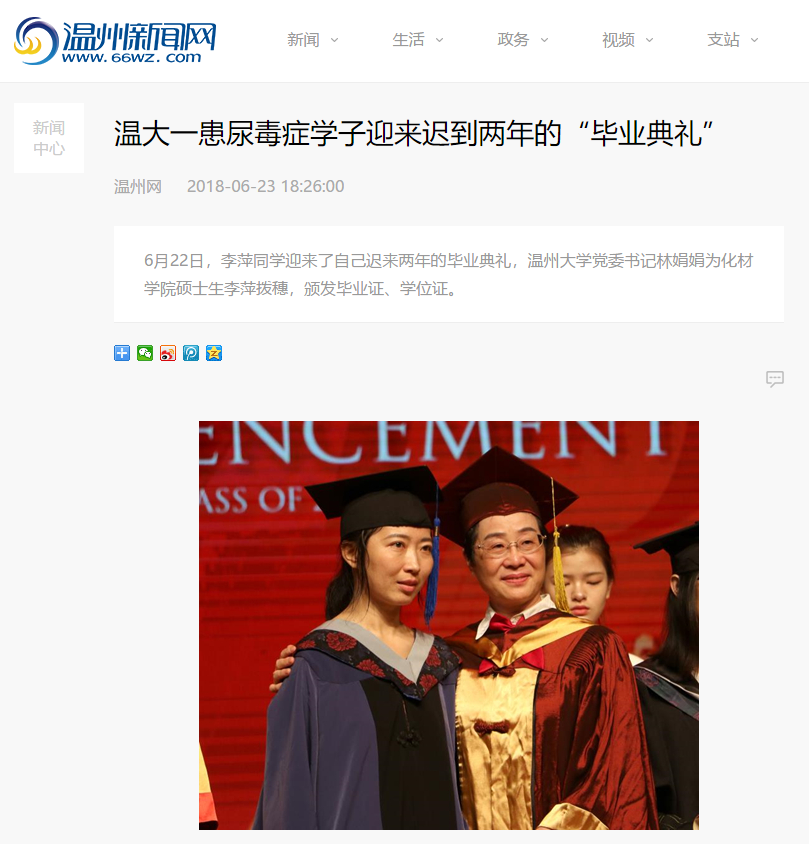809x844 pixels.
Task: Open the 视频 navigation menu
Action: click(x=628, y=40)
